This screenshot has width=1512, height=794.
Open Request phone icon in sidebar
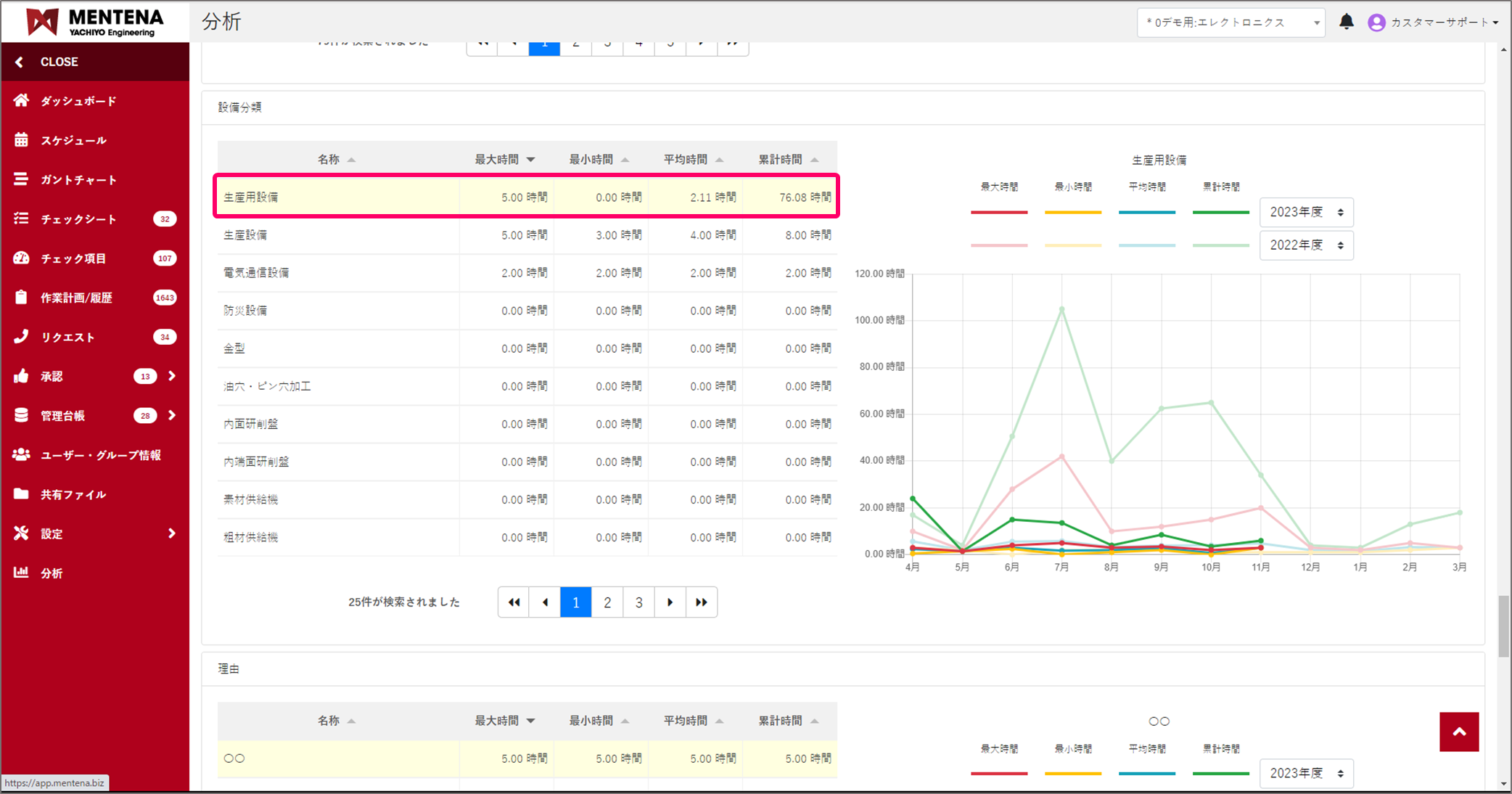click(x=21, y=337)
